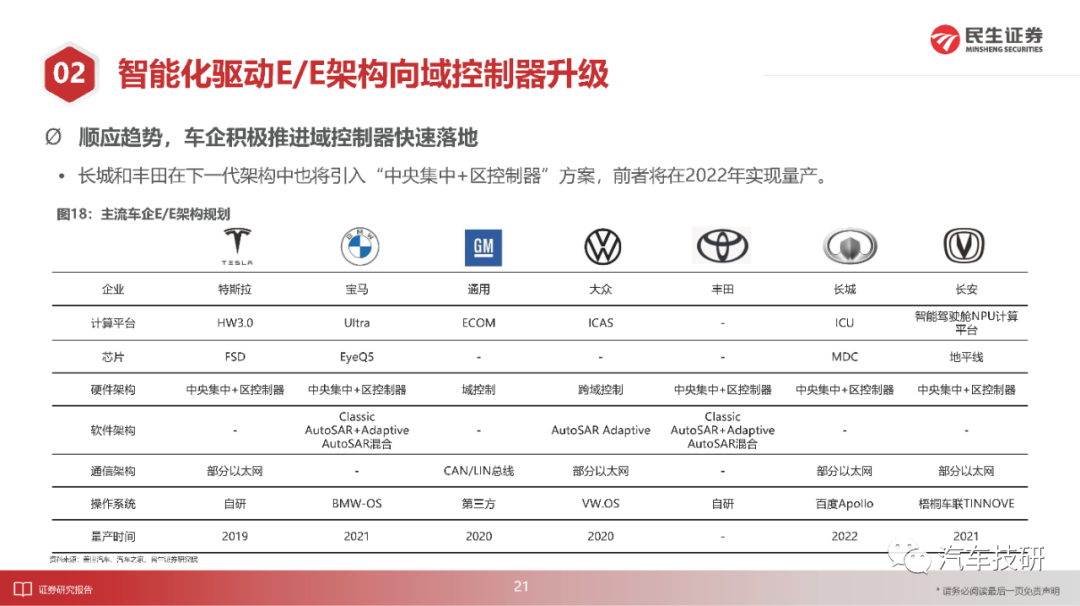Click the Tesla logo above the table
Image resolution: width=1080 pixels, height=606 pixels.
(236, 247)
